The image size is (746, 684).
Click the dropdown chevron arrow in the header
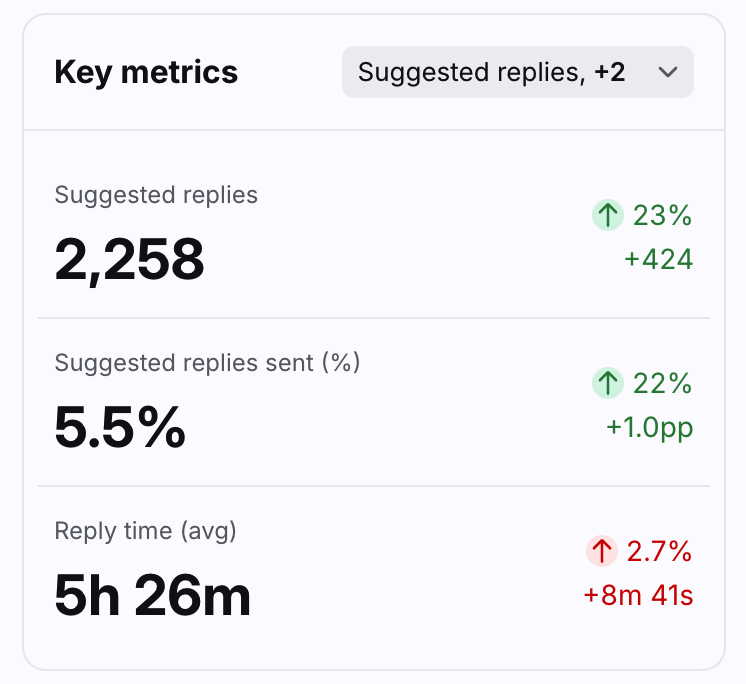pyautogui.click(x=669, y=72)
